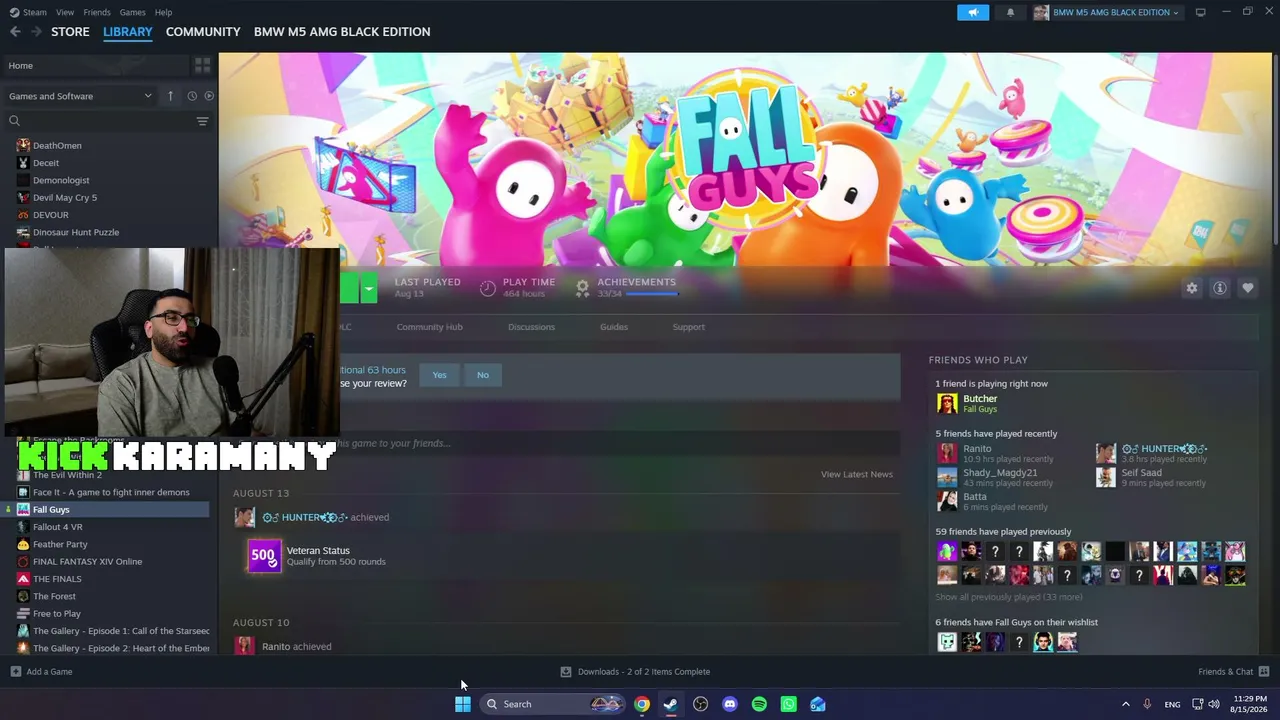Show all previously played friends
The height and width of the screenshot is (720, 1280).
1008,597
